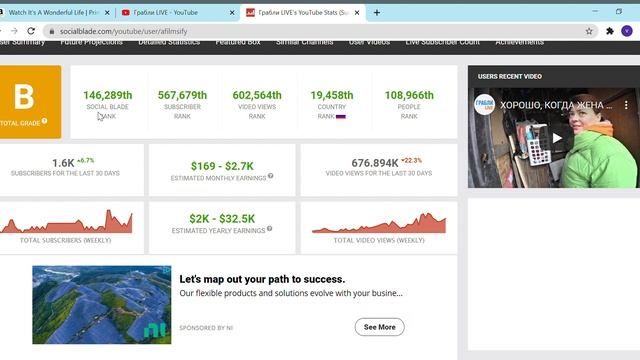640x360 pixels.
Task: Open the Featured Box menu item
Action: click(238, 42)
